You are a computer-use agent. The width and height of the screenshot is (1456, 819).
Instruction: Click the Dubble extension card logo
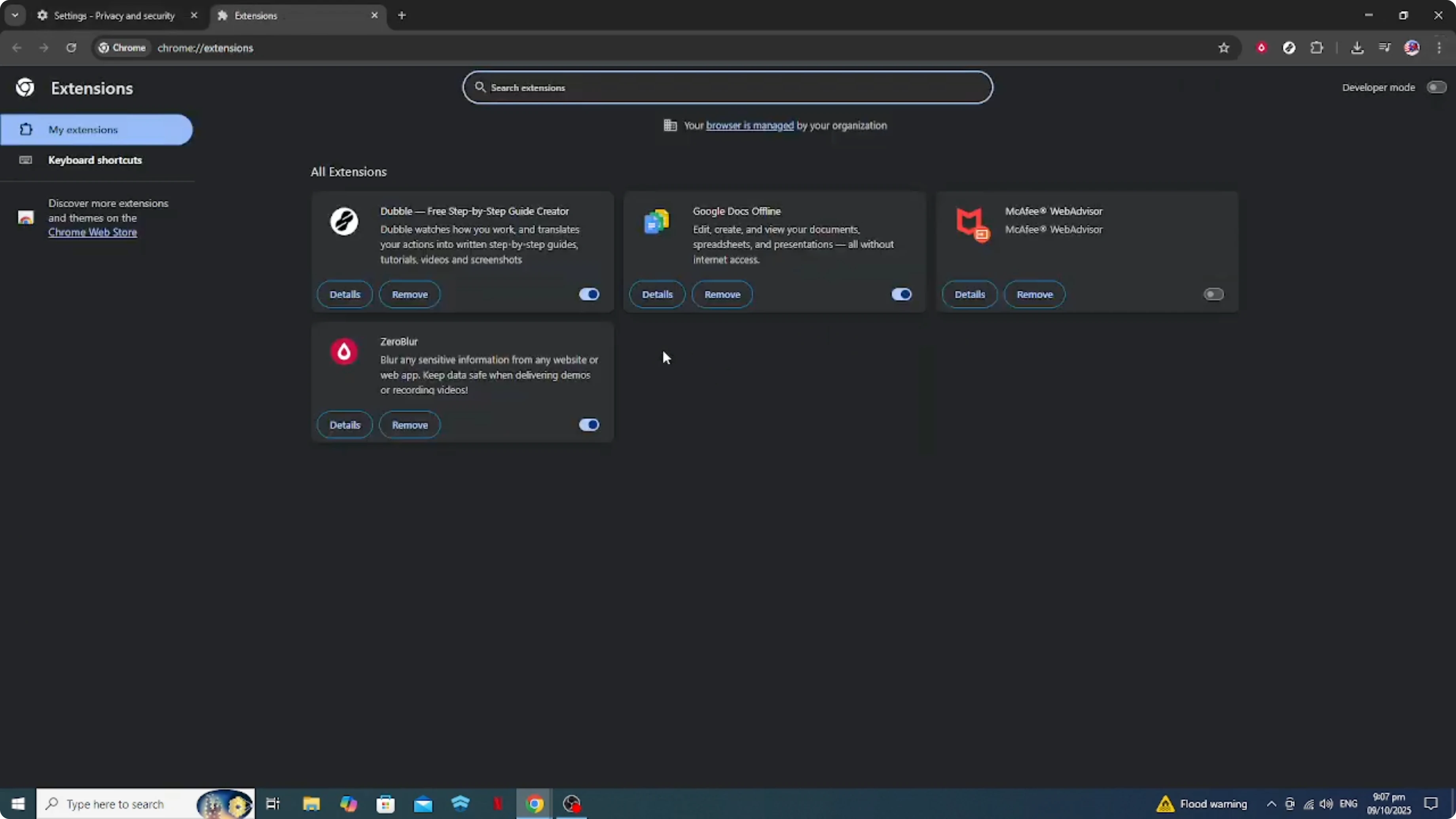pyautogui.click(x=344, y=221)
